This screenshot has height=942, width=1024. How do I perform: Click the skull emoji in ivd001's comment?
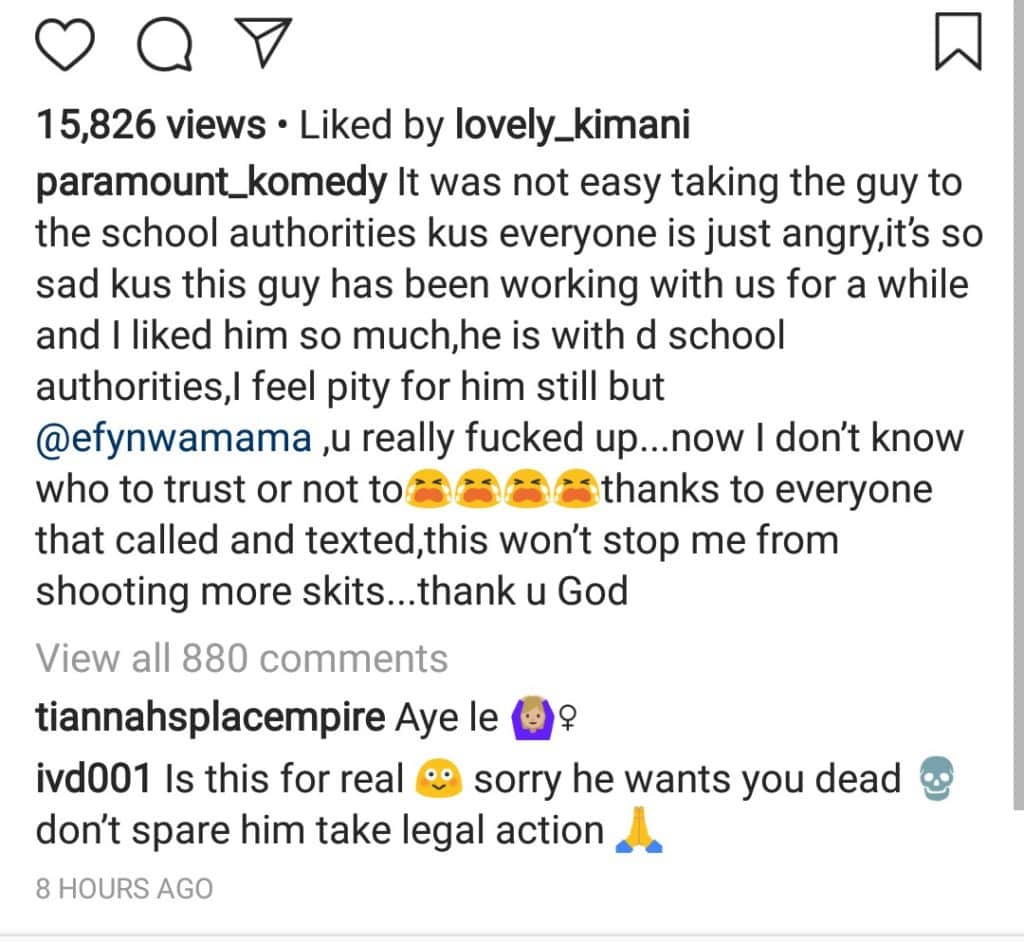coord(934,778)
